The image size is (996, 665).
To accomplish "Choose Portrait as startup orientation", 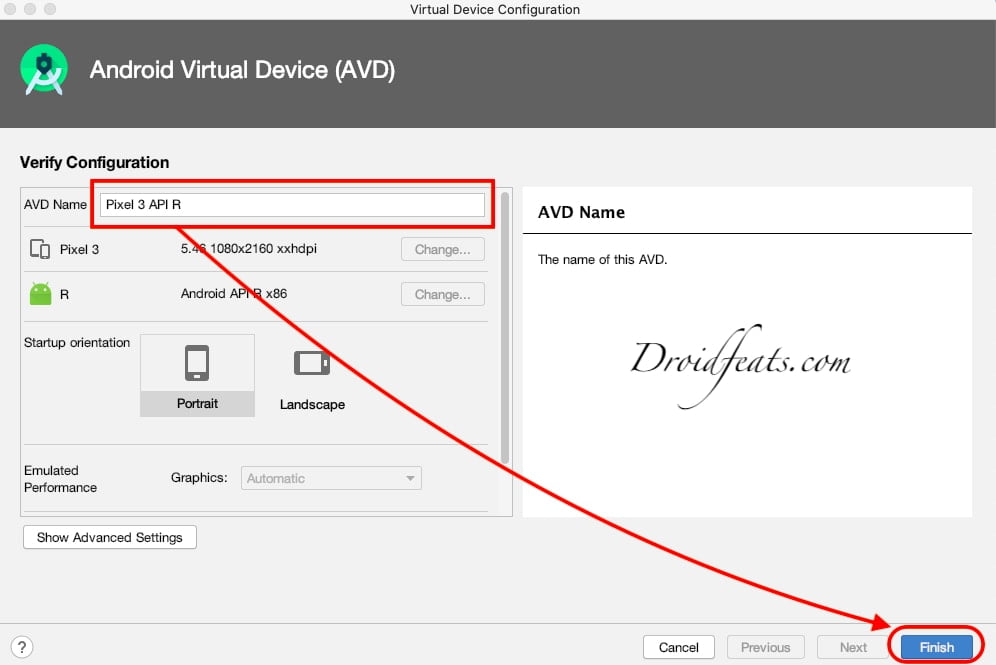I will (197, 404).
